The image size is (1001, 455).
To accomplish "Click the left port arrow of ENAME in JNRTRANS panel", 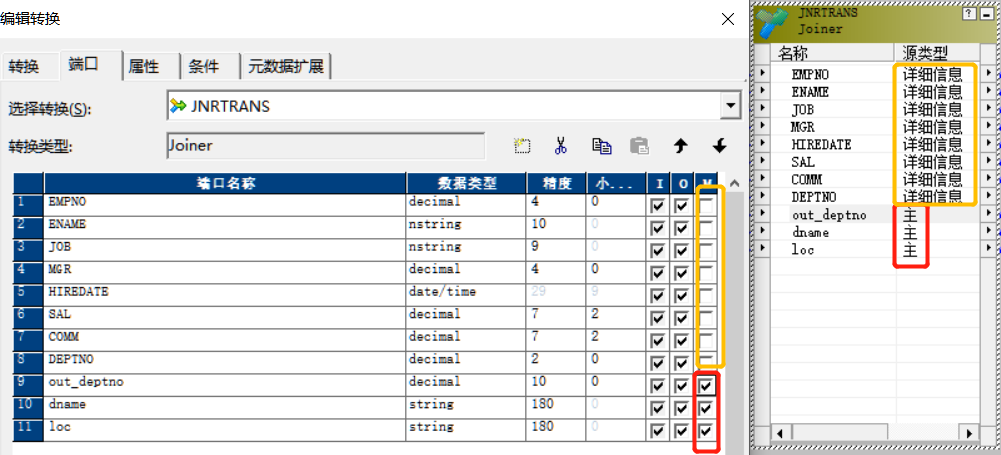I will pyautogui.click(x=762, y=91).
